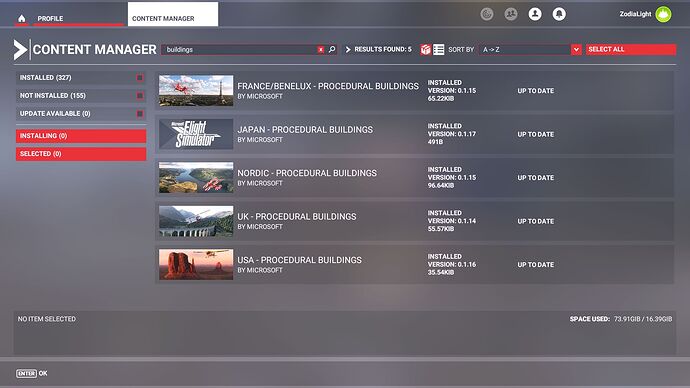The width and height of the screenshot is (690, 388).
Task: Toggle the Update Available (0) checkbox
Action: pos(140,114)
